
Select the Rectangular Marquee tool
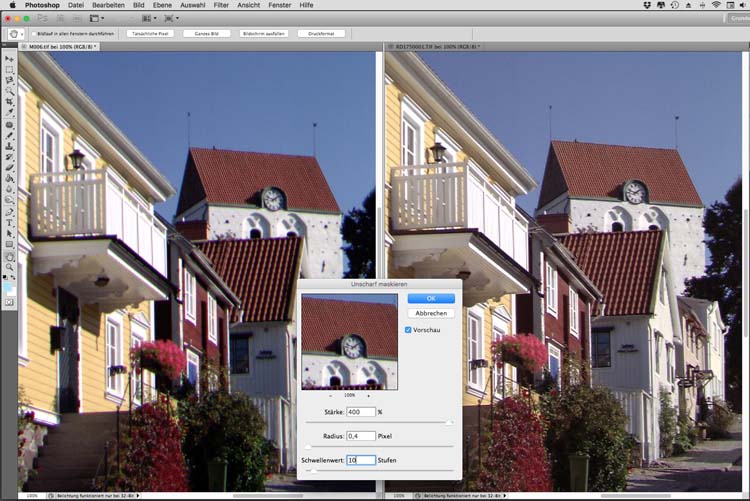click(10, 70)
